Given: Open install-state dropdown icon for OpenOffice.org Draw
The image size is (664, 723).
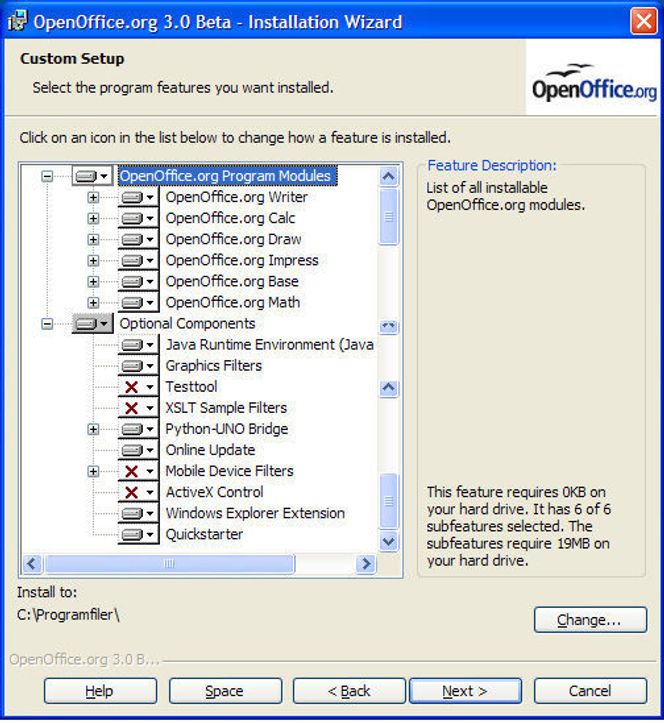Looking at the screenshot, I should pyautogui.click(x=138, y=240).
